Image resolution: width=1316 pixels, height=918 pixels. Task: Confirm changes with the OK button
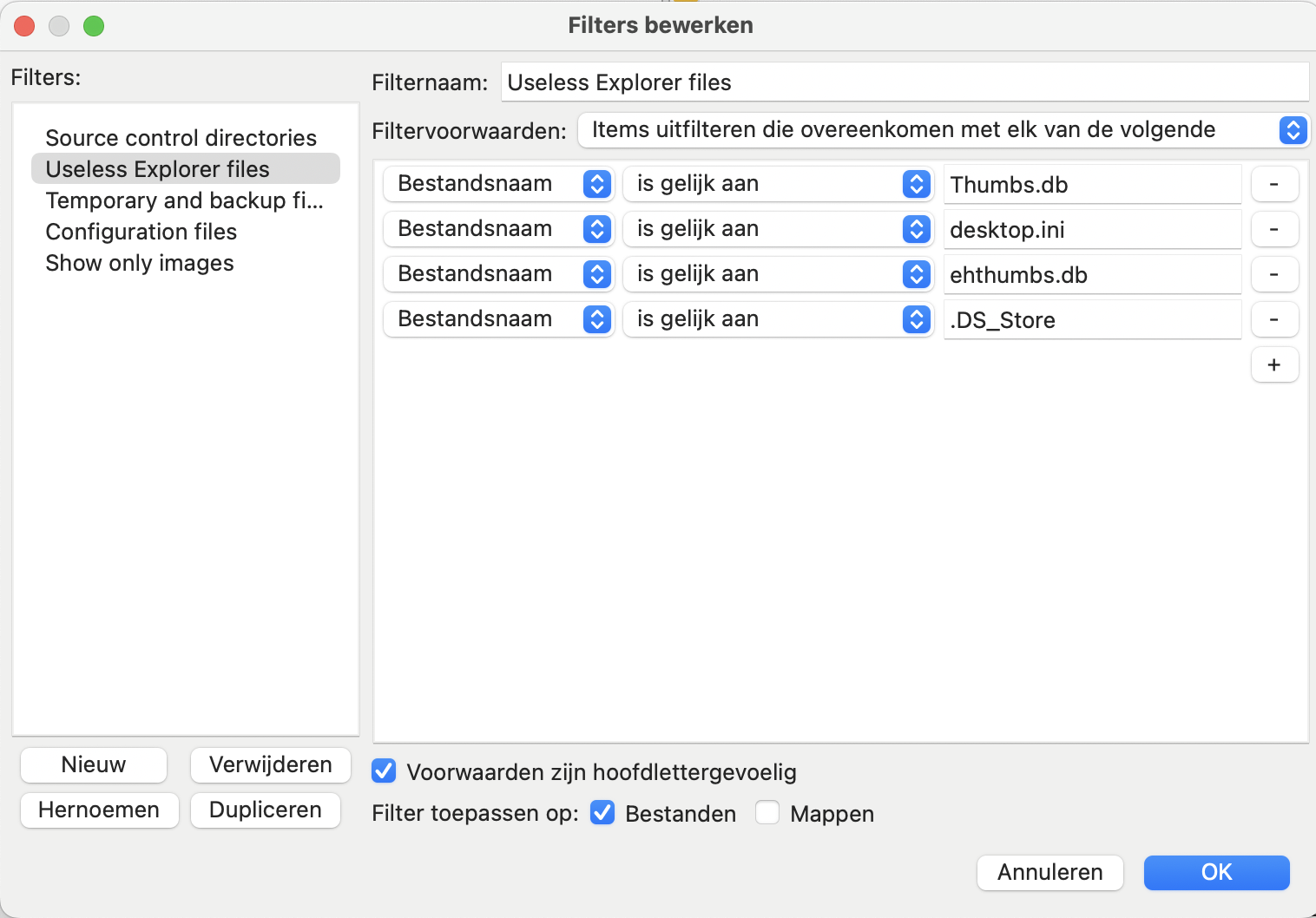[x=1216, y=872]
